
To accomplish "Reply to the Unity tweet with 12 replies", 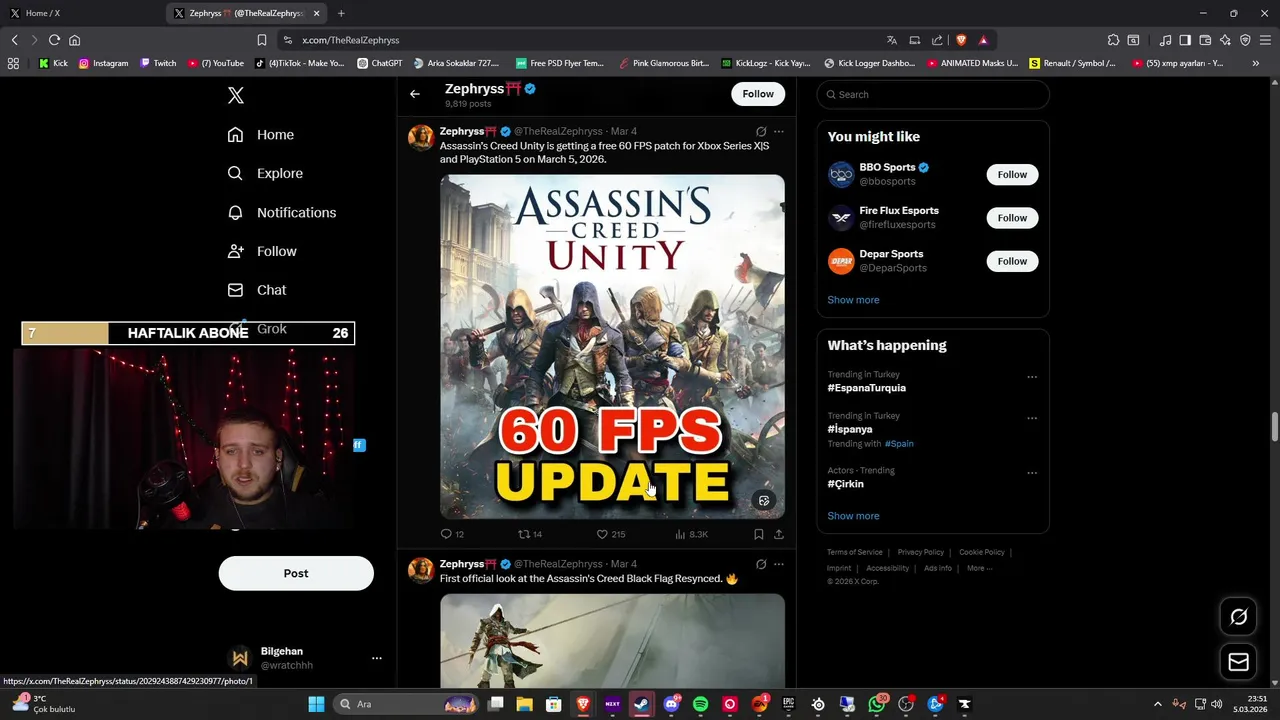I will (x=453, y=534).
